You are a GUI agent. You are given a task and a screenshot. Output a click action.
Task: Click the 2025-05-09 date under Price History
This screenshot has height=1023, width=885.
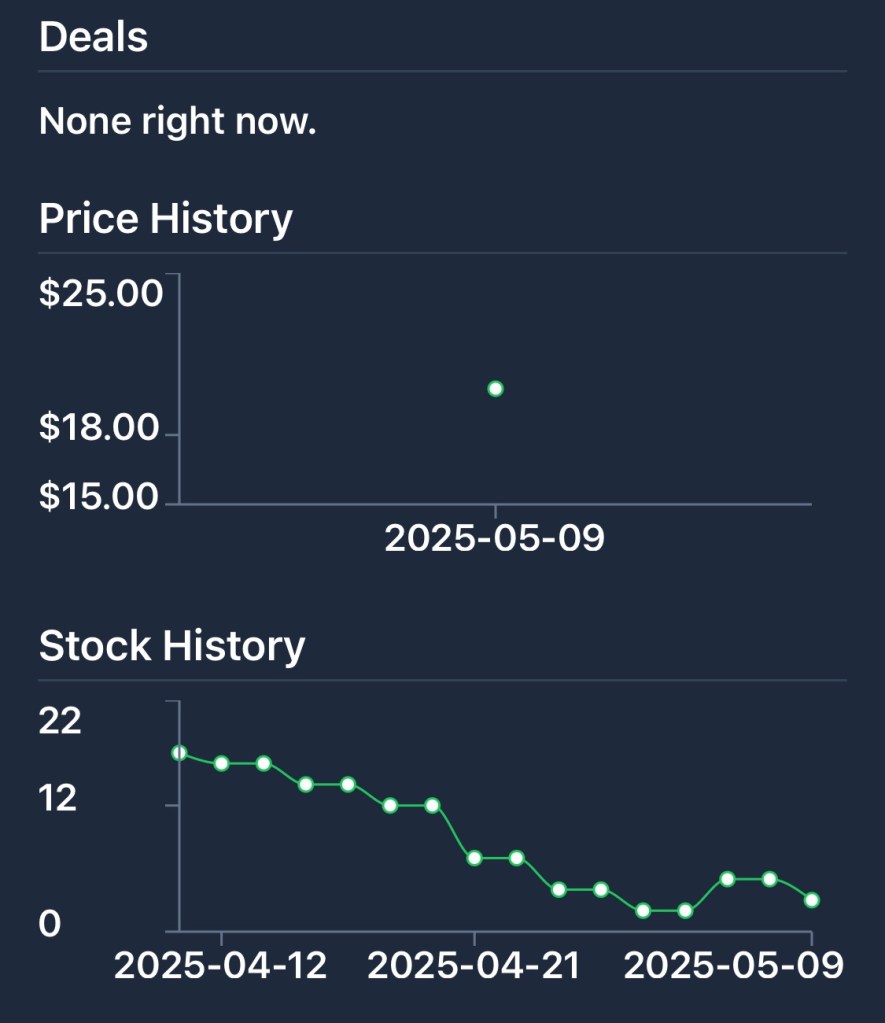[x=495, y=538]
